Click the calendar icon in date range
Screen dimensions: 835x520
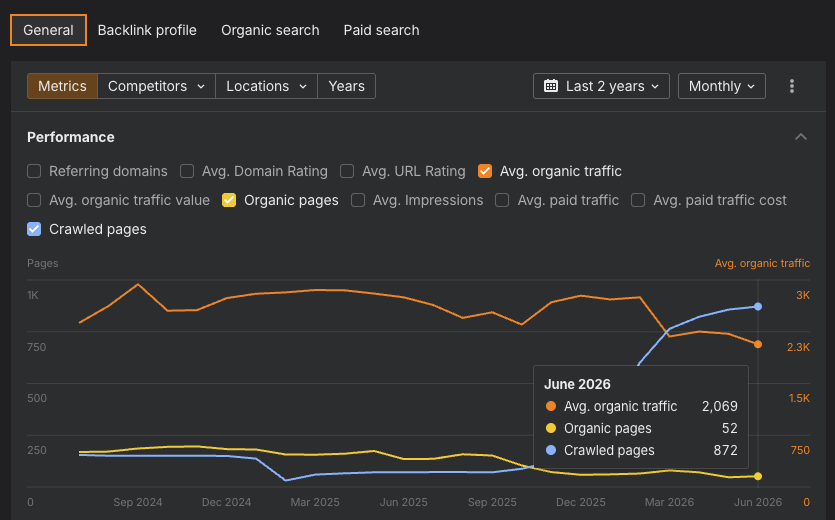click(x=551, y=86)
